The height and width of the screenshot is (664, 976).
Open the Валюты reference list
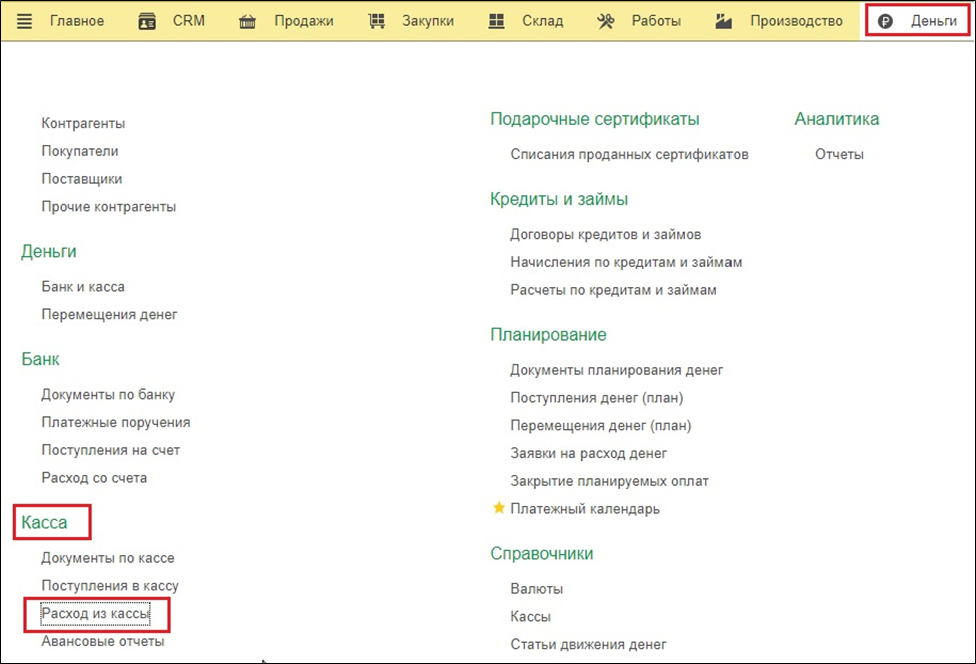pos(536,588)
